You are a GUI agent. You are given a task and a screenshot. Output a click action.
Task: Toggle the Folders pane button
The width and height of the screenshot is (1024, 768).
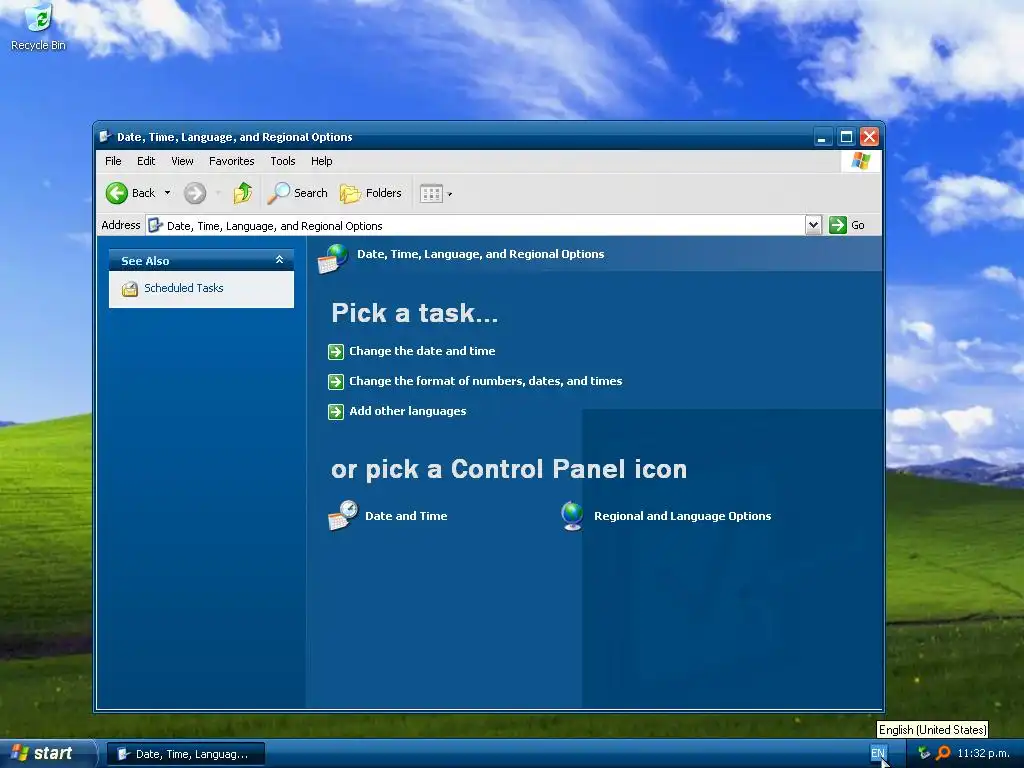coord(370,193)
